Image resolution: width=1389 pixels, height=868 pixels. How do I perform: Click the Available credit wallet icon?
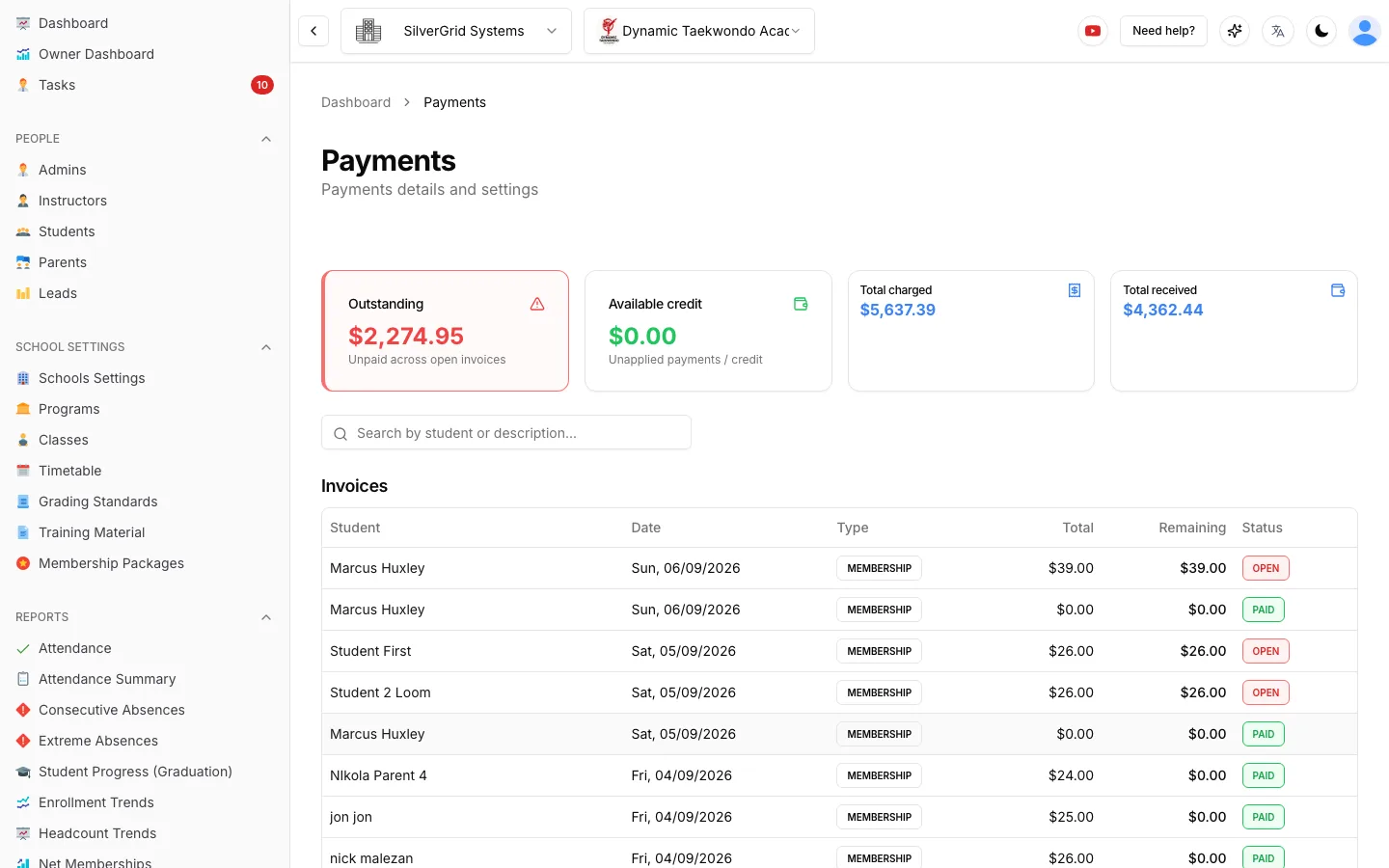(801, 304)
